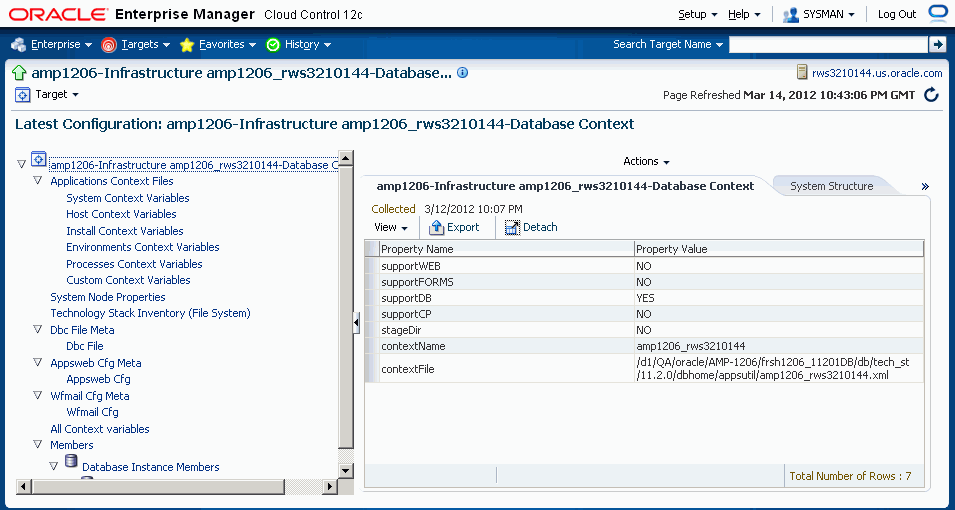The image size is (955, 510).
Task: Select the Appsweb Cfg tree item
Action: tap(98, 379)
